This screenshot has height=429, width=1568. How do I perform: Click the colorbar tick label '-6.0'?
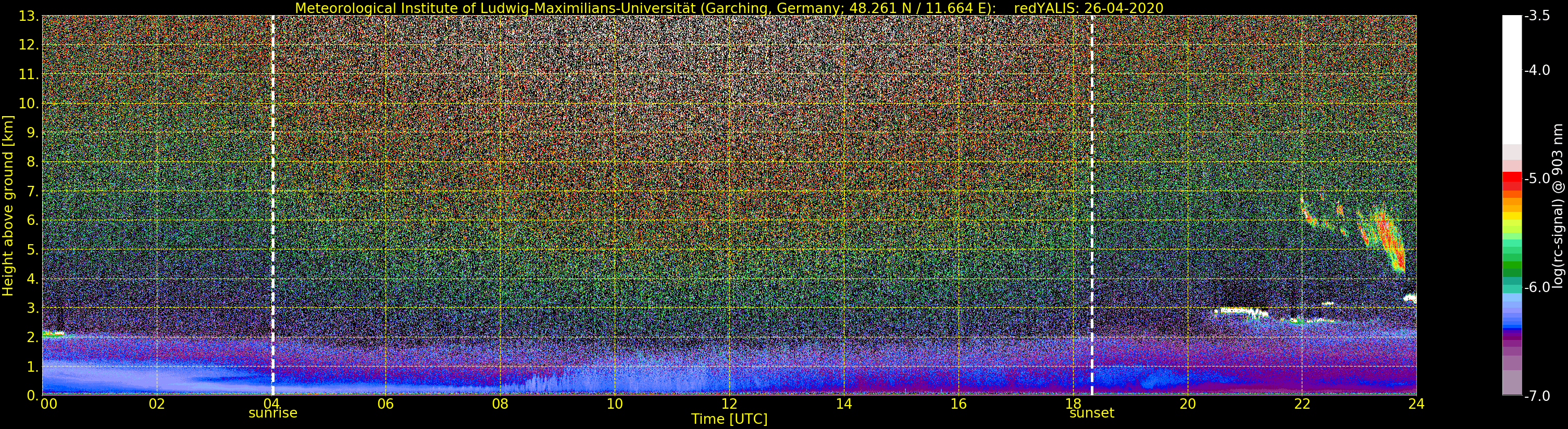tap(1537, 287)
